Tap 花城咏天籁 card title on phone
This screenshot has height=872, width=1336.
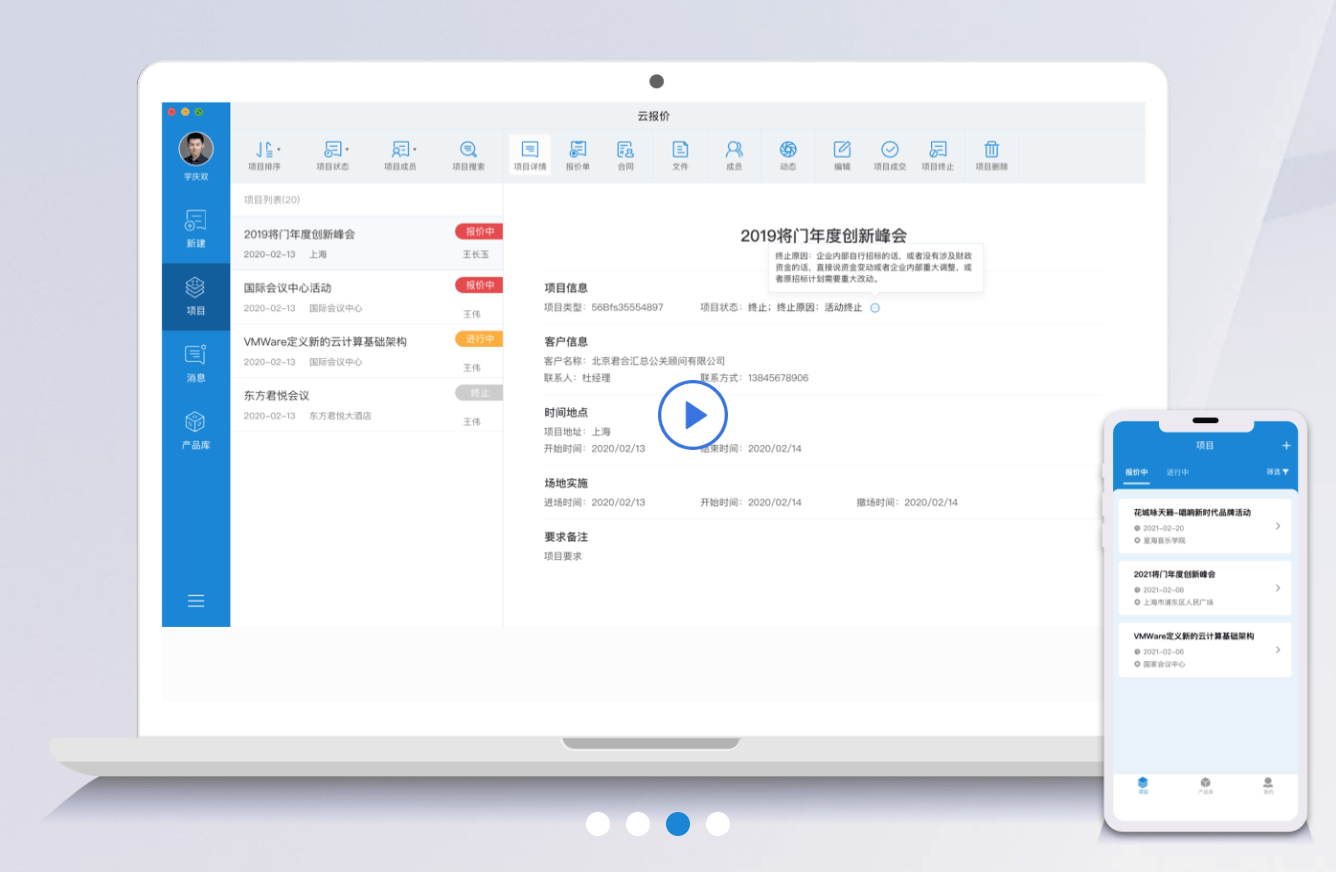pyautogui.click(x=1192, y=512)
